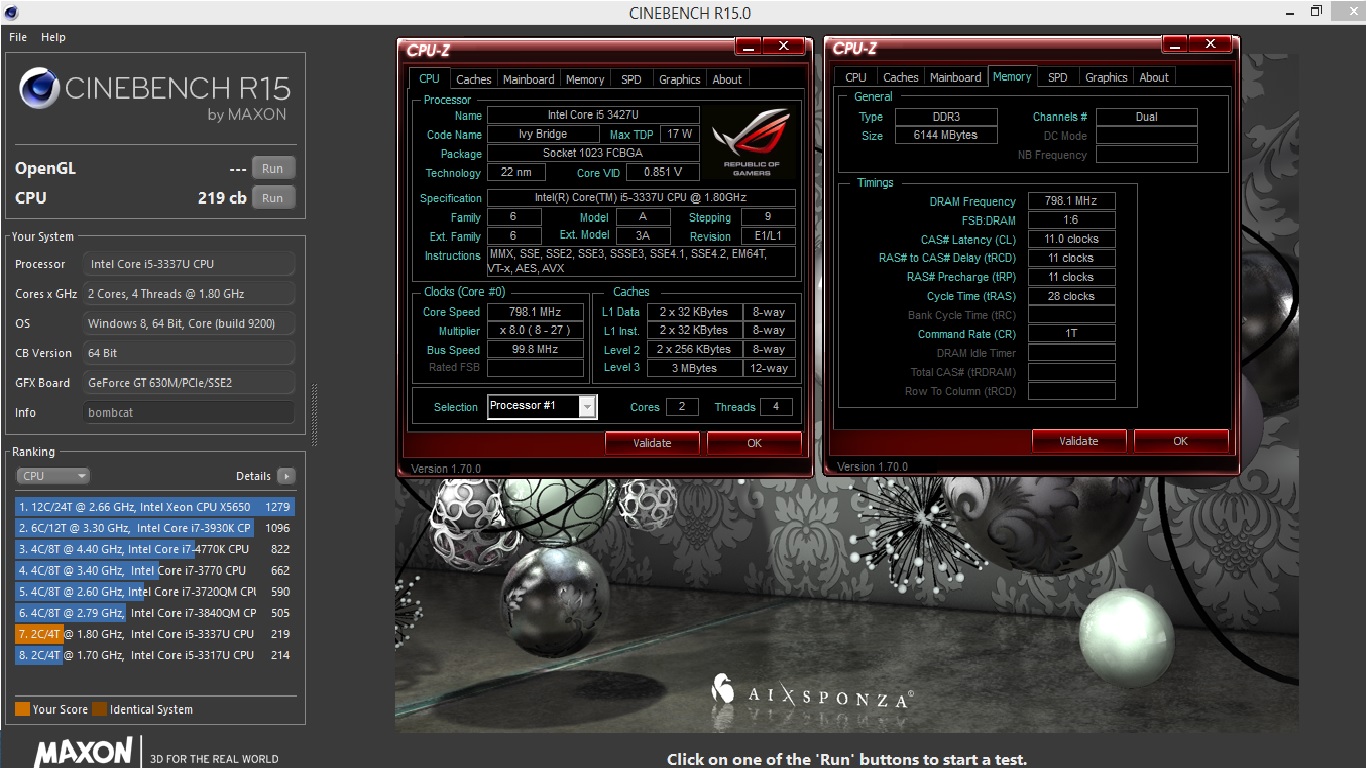Click the AIXSPONZA logo in render view

(x=812, y=691)
